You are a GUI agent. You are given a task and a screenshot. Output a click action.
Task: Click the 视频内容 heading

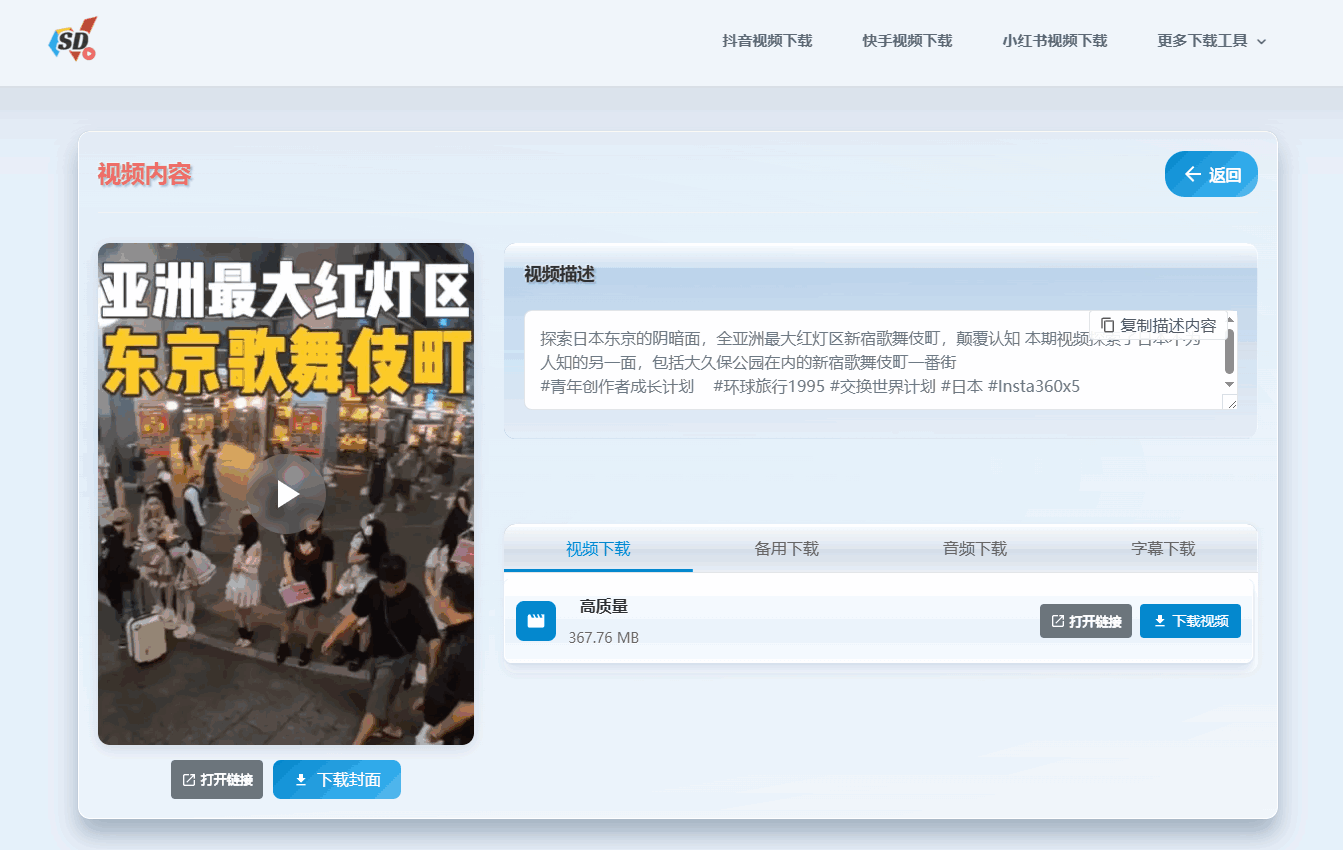coord(144,174)
